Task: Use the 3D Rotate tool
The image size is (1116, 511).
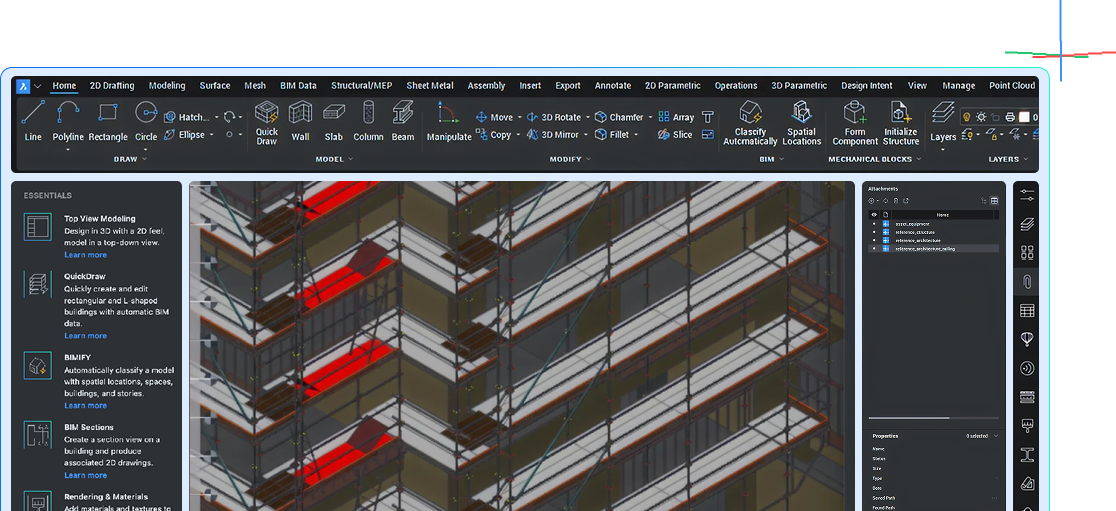Action: click(x=554, y=117)
